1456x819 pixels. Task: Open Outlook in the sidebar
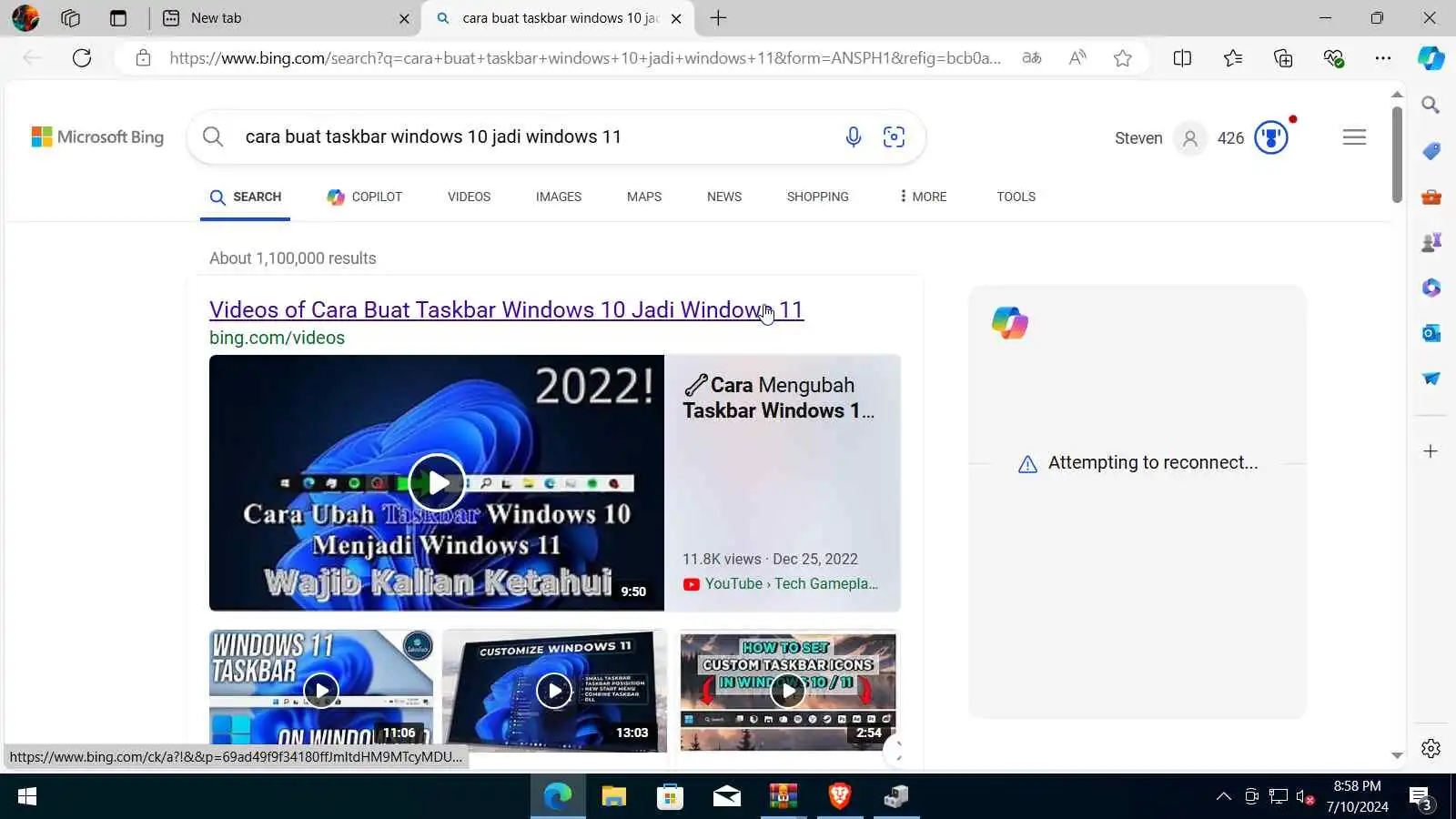point(1431,333)
